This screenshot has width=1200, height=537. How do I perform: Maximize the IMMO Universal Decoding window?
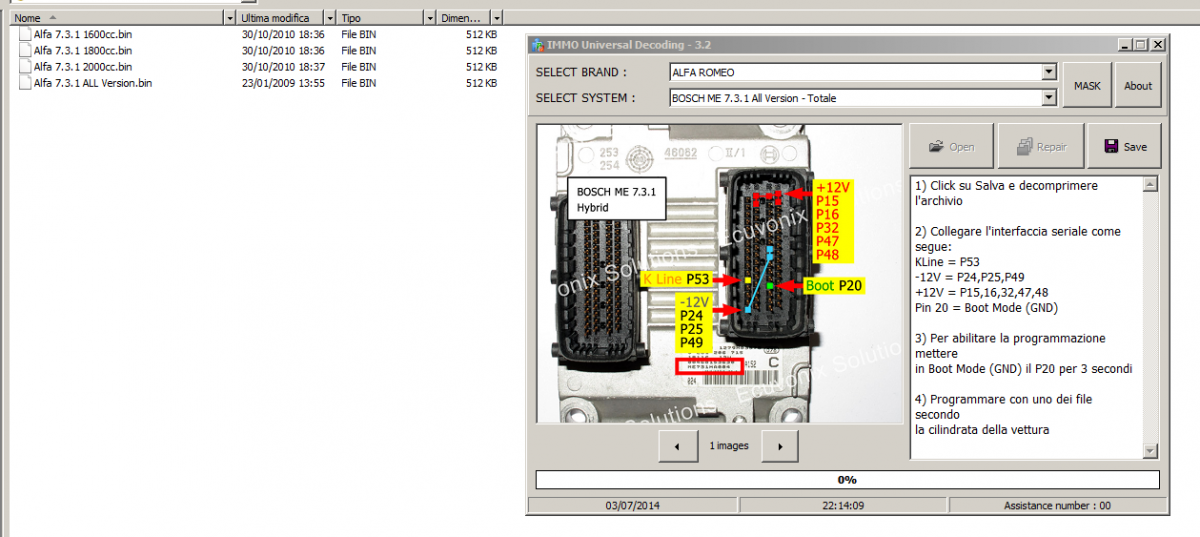click(x=1140, y=45)
